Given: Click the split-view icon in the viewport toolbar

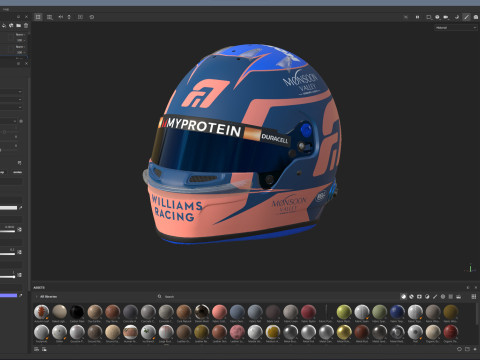Looking at the screenshot, I should [80, 17].
